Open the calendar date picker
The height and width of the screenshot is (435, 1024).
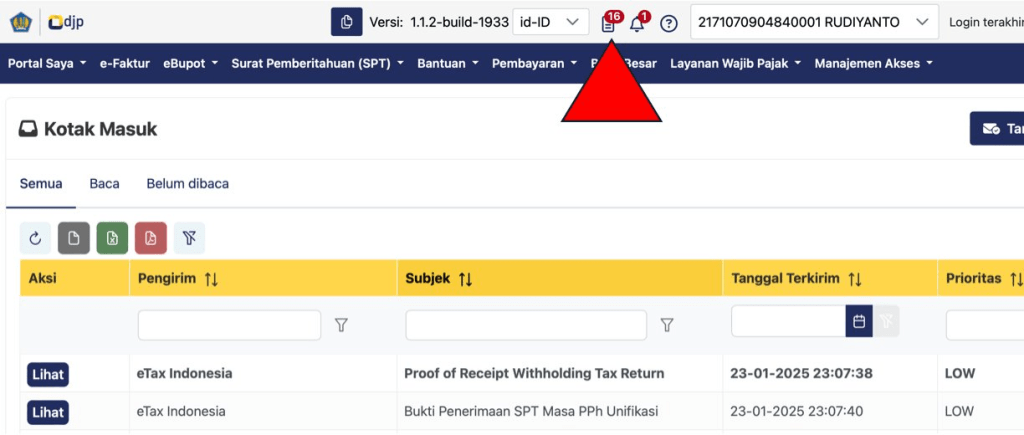point(859,321)
